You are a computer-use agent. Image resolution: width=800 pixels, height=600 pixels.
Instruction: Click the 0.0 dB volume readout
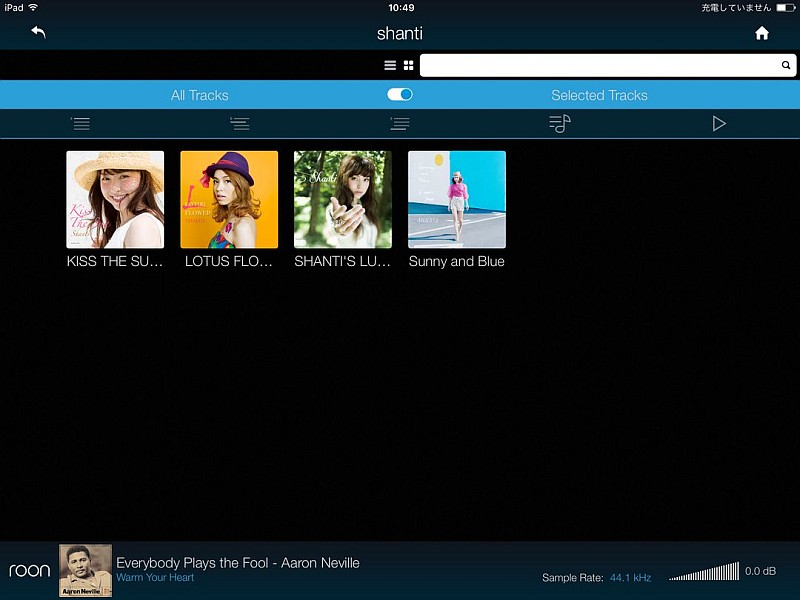[x=761, y=571]
